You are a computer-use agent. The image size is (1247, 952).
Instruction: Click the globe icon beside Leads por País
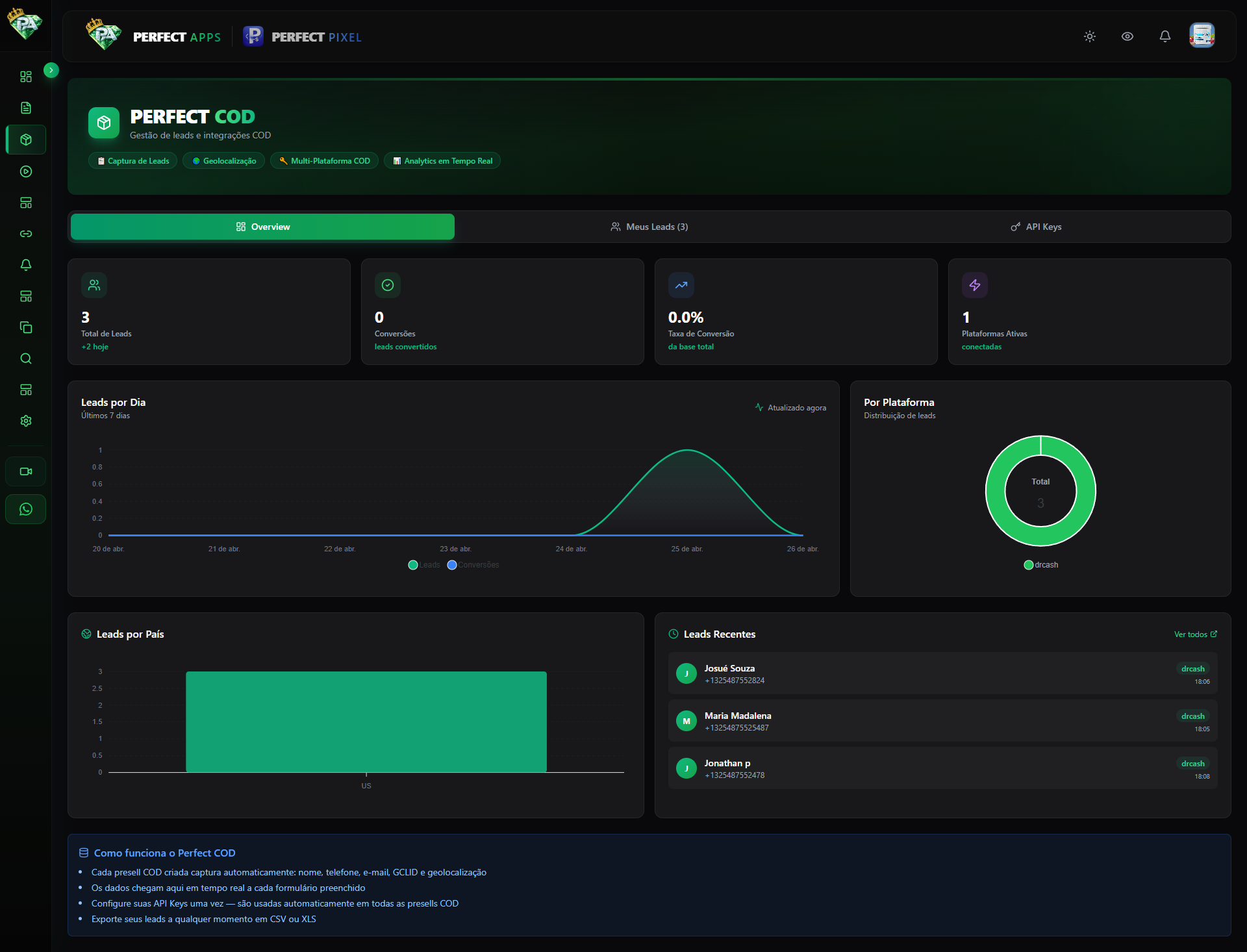86,634
